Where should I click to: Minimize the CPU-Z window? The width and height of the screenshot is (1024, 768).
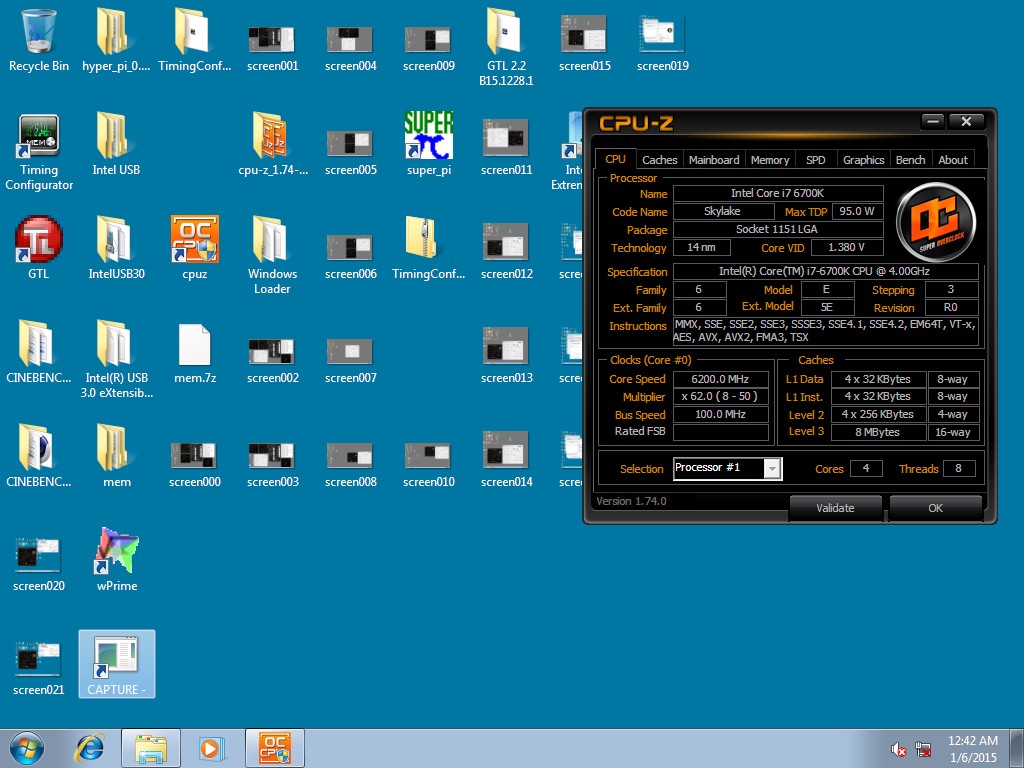(x=933, y=121)
